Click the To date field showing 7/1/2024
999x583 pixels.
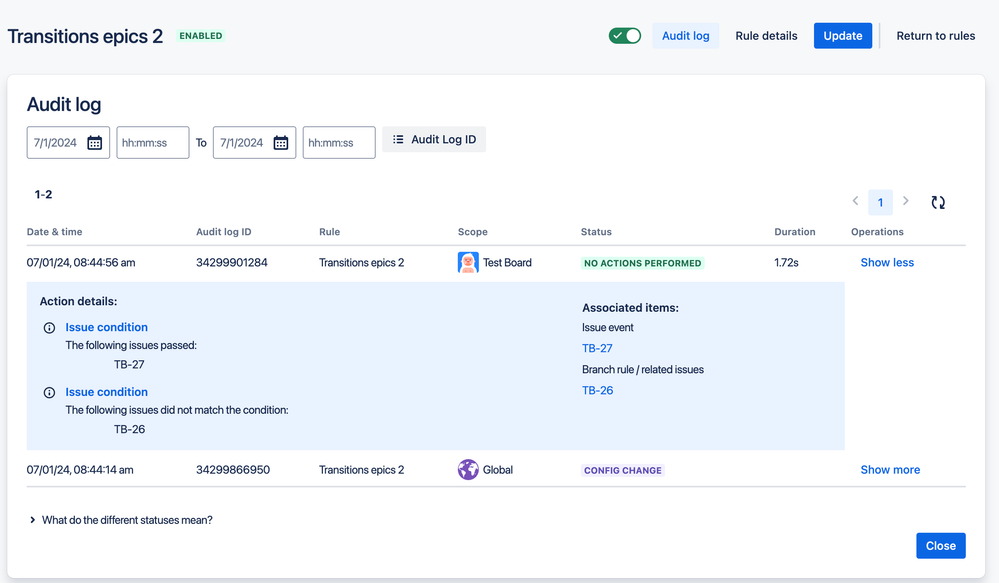(254, 143)
